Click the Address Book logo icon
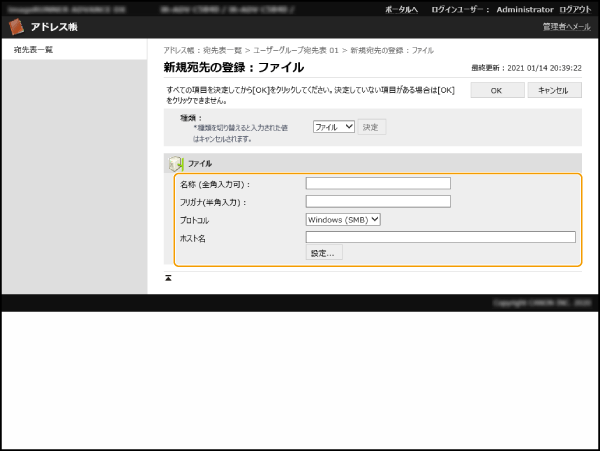The height and width of the screenshot is (451, 600). 17,26
